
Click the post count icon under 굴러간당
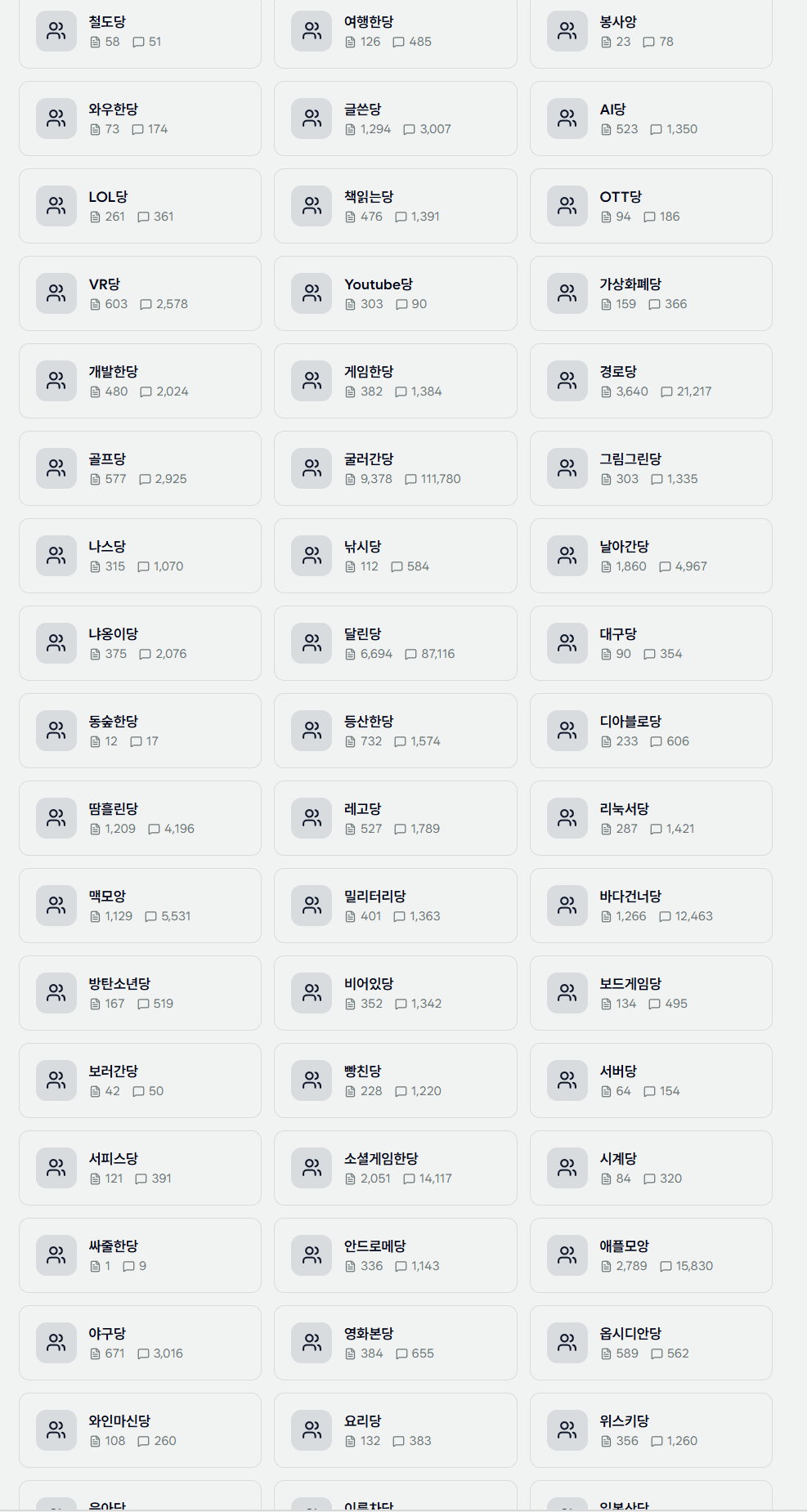pos(350,479)
